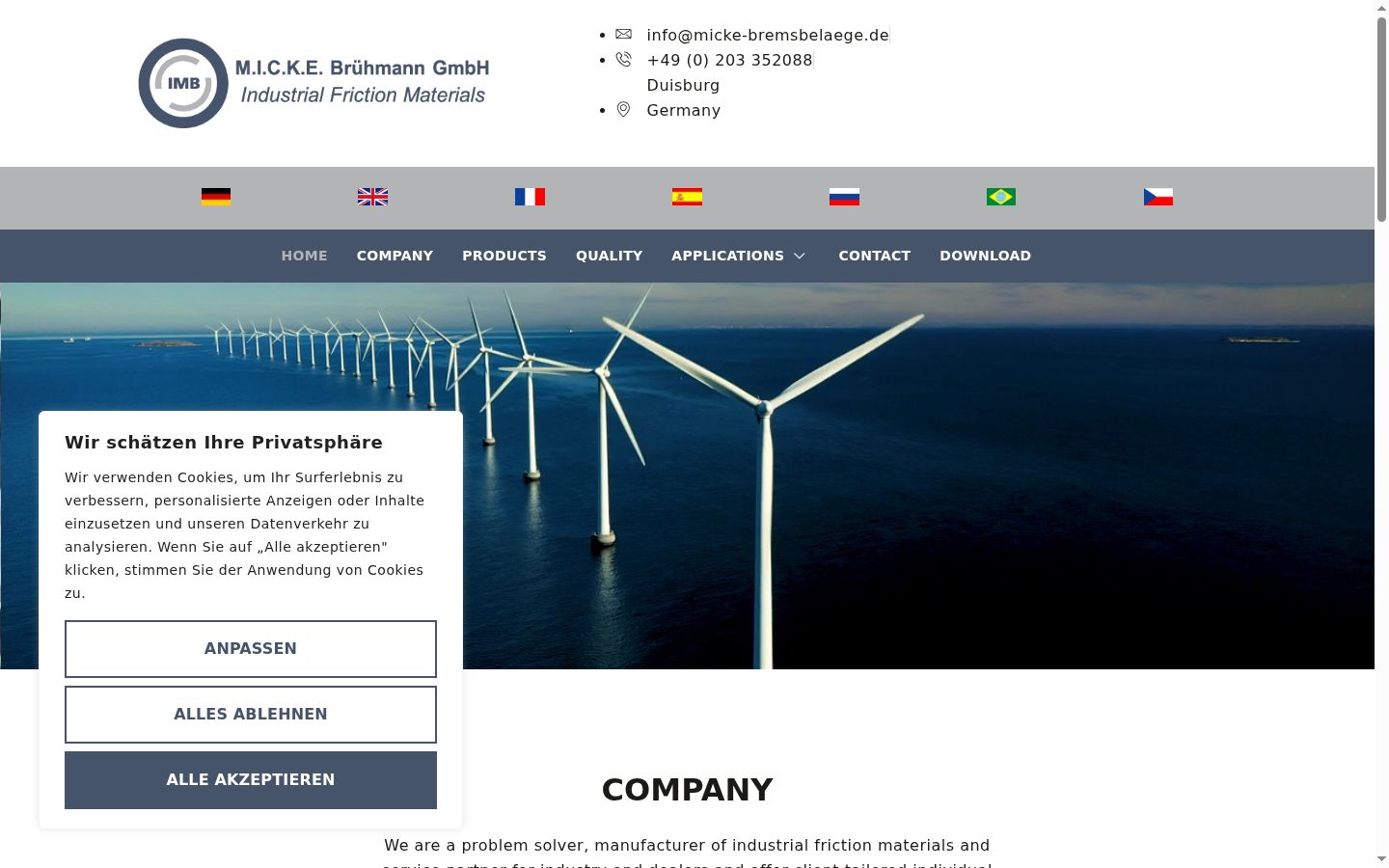The height and width of the screenshot is (868, 1389).
Task: Click the Anpassen cookie button
Action: [x=251, y=649]
